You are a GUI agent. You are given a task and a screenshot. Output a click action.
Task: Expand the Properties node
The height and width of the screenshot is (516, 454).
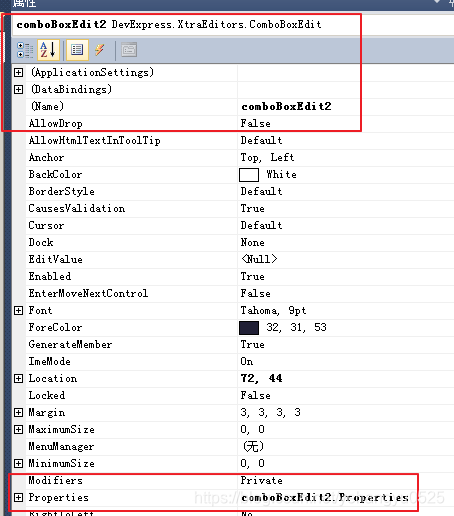click(19, 497)
